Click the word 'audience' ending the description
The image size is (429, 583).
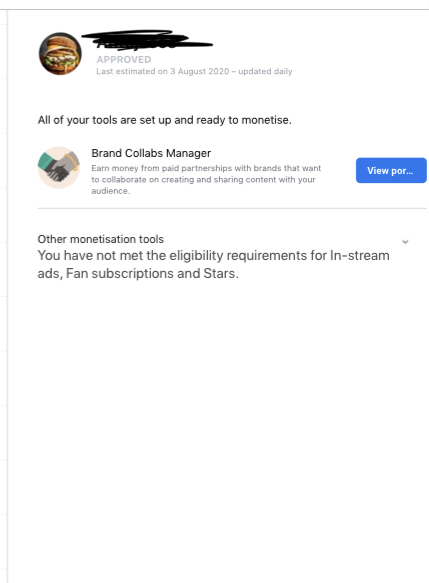[x=110, y=191]
